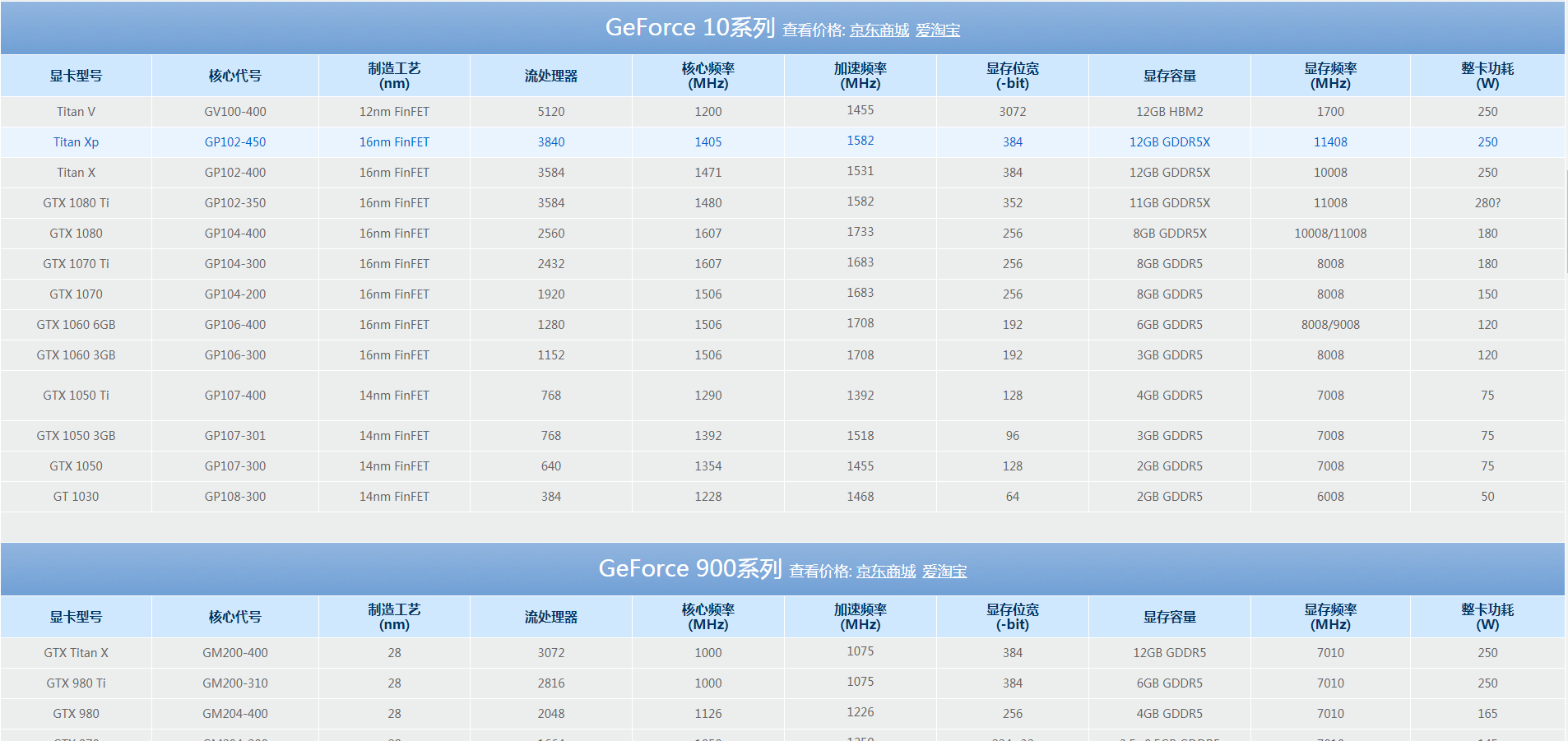Screen dimensions: 1568x741
Task: Click the GTX 1070 model cell
Action: point(76,294)
